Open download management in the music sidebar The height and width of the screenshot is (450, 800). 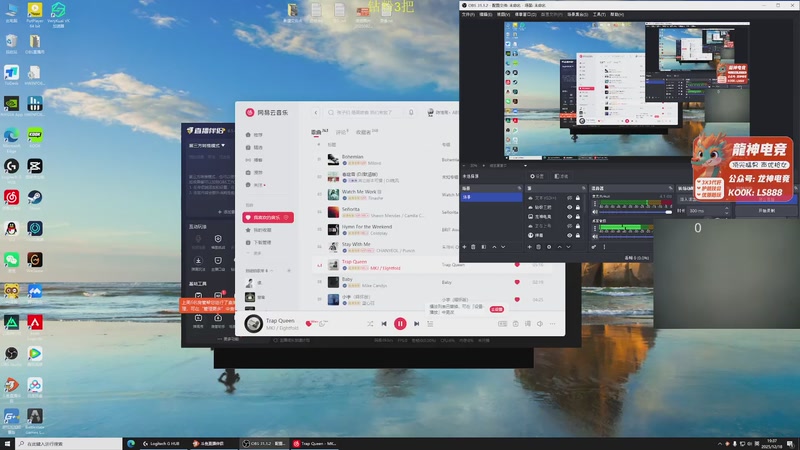click(x=259, y=242)
